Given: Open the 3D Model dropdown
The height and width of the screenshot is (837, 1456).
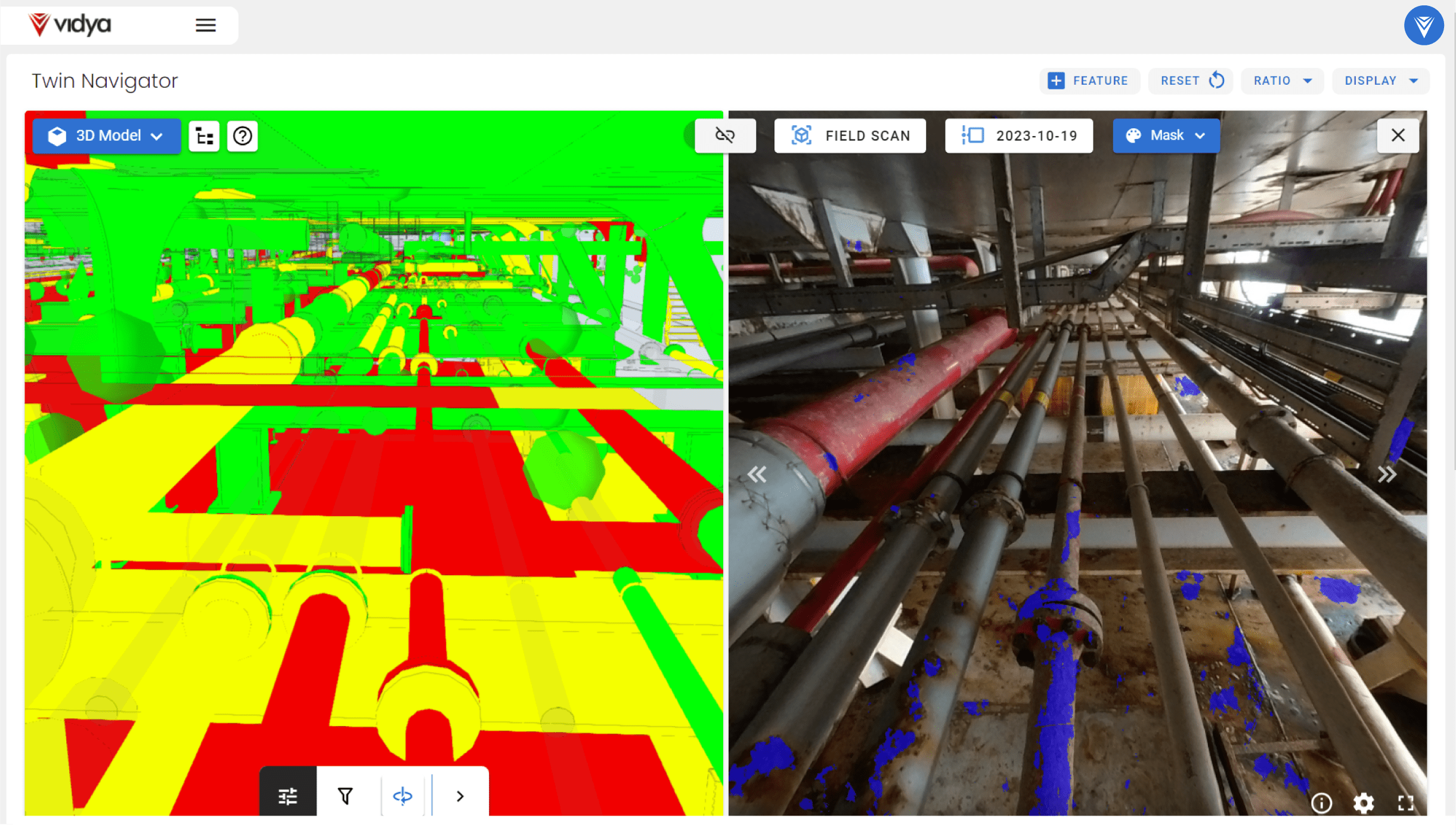Looking at the screenshot, I should (107, 136).
